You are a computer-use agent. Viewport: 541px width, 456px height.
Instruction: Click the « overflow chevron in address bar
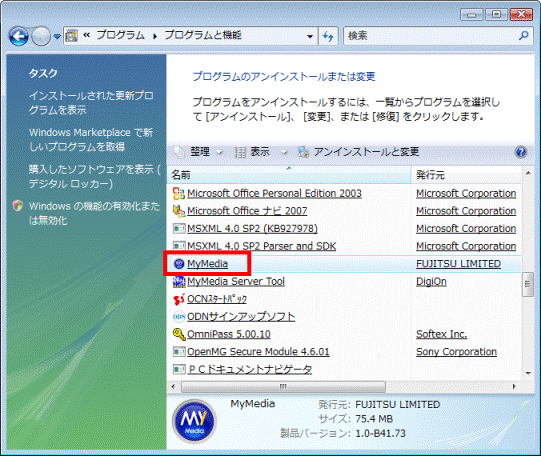tap(86, 35)
